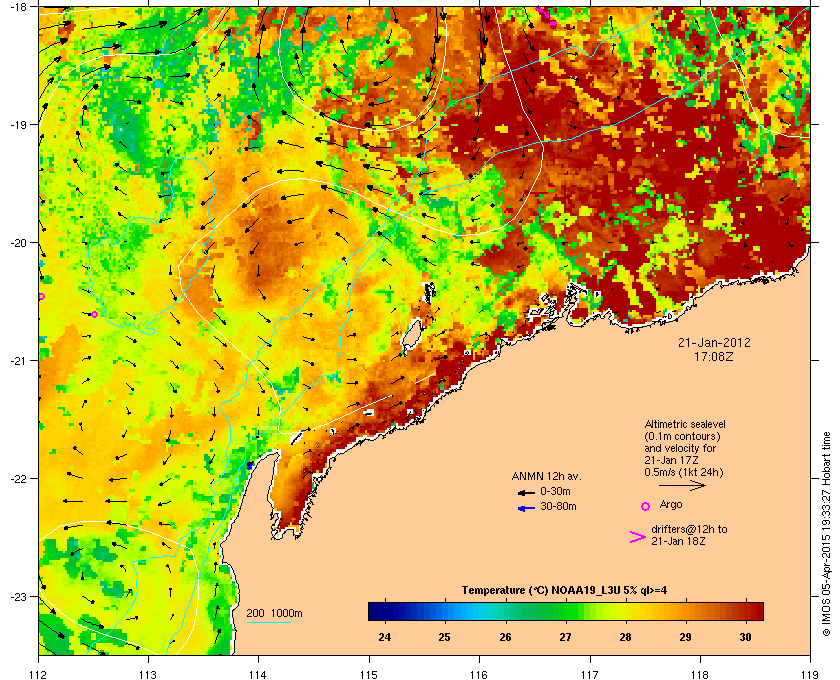Click latitude axis label -18

point(18,7)
